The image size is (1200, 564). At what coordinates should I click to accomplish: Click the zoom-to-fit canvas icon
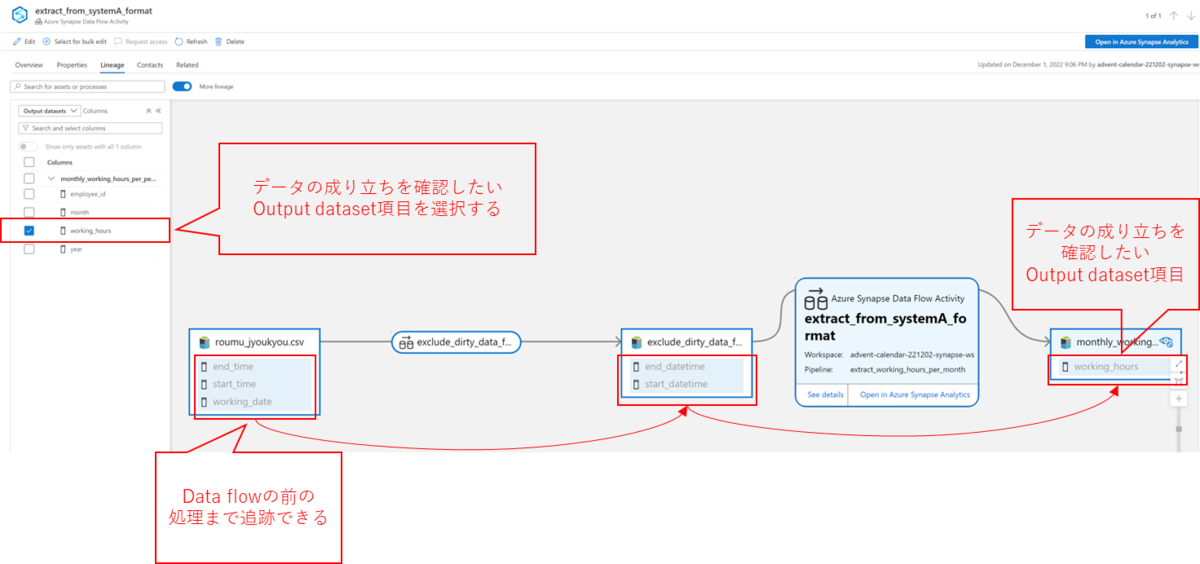pos(1179,380)
